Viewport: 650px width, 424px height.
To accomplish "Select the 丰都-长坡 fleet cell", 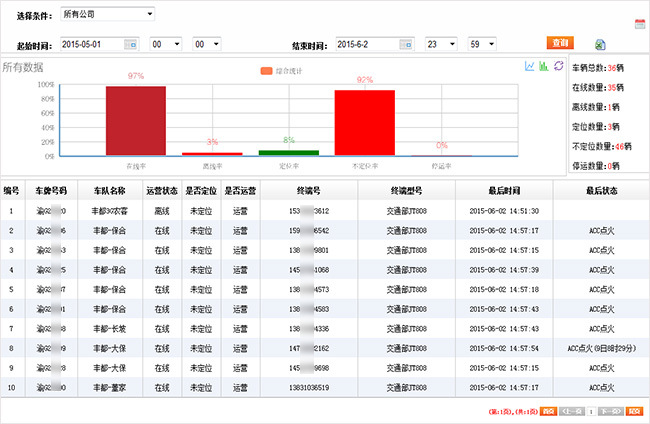I will (109, 329).
